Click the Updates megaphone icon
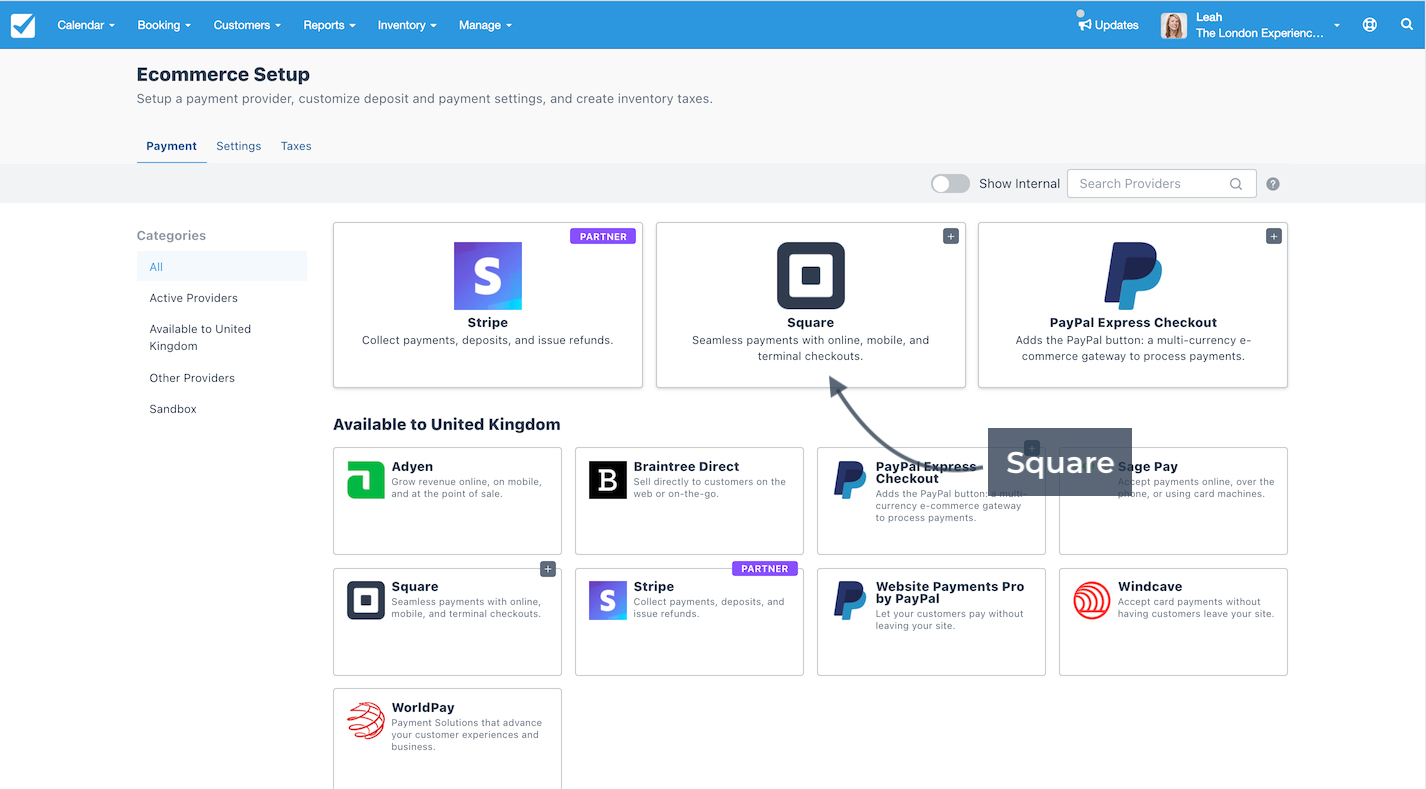 pyautogui.click(x=1084, y=25)
